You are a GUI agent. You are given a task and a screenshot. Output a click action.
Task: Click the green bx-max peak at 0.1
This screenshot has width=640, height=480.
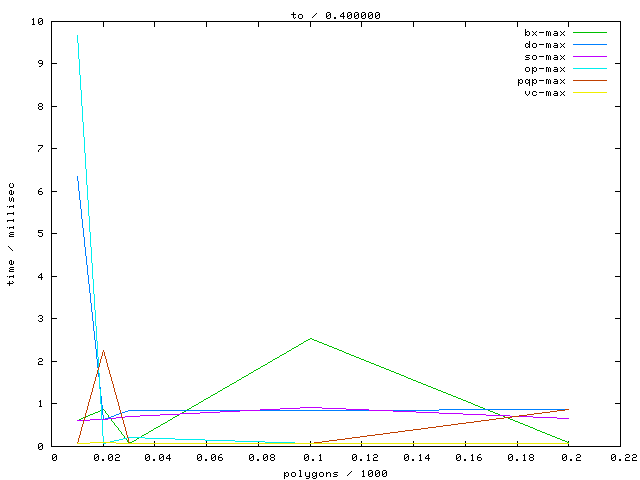[x=311, y=338]
